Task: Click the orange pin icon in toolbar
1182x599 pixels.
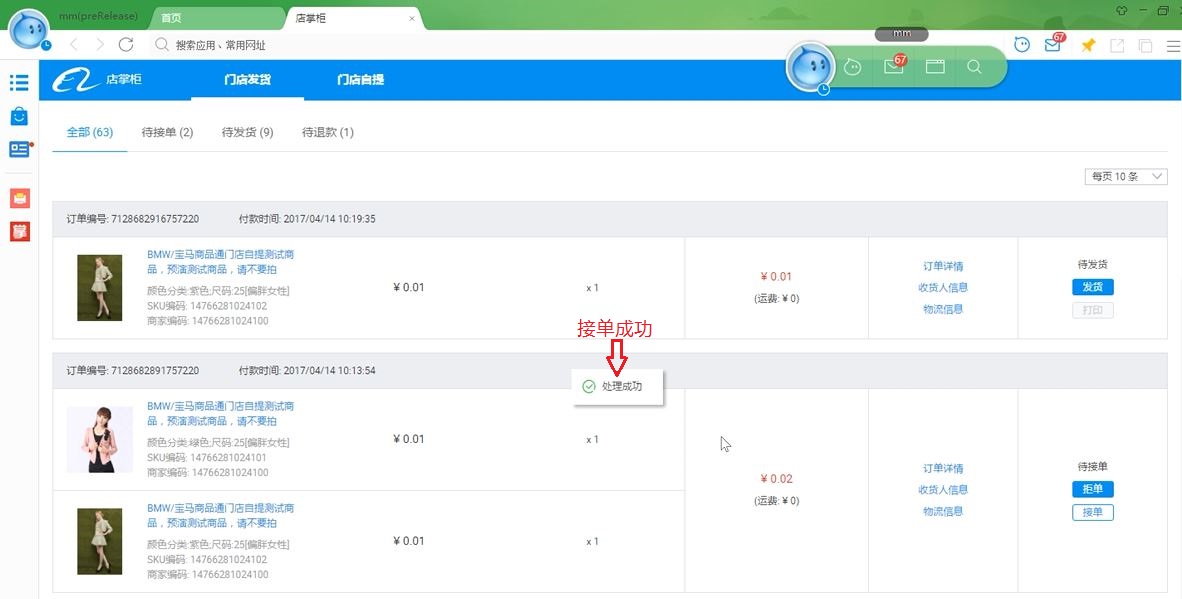Action: click(1088, 45)
